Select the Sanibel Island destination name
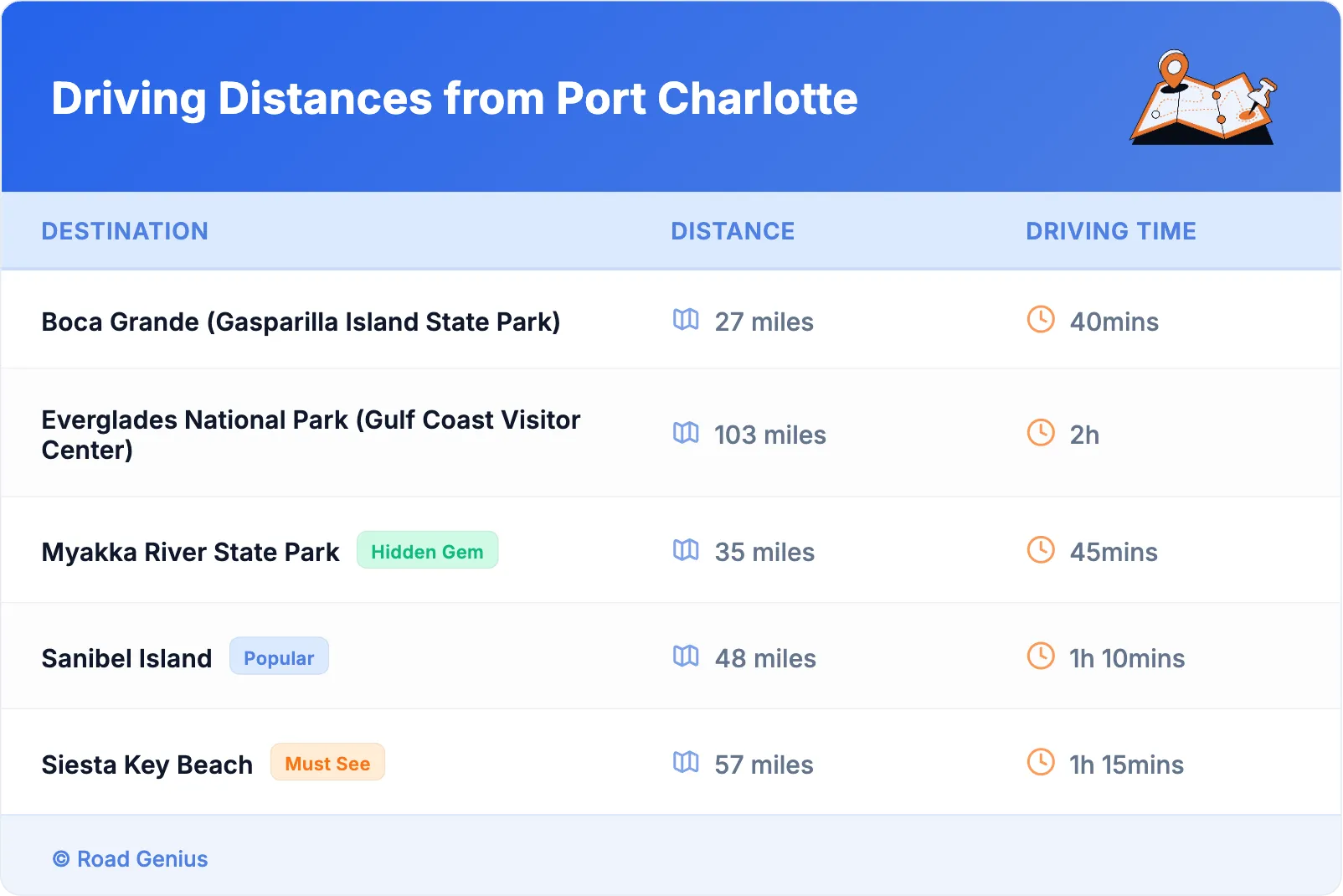Image resolution: width=1343 pixels, height=896 pixels. click(x=126, y=659)
